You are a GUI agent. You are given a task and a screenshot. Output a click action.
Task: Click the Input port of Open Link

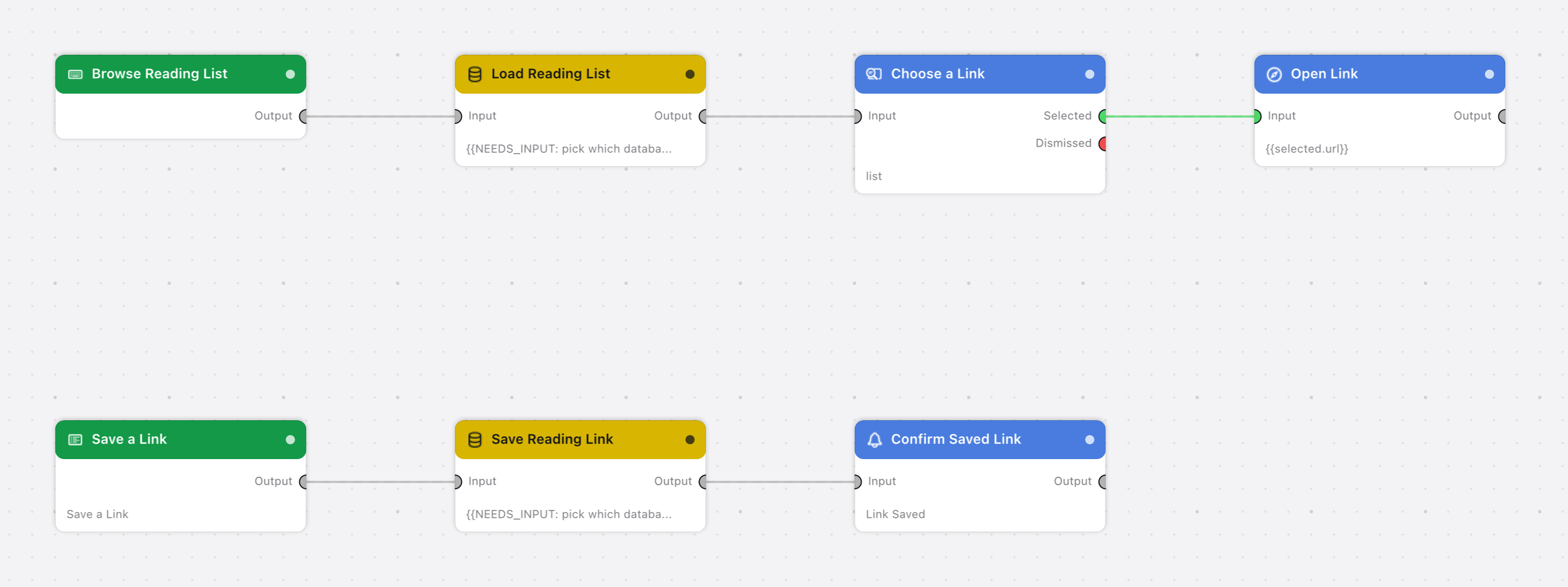(1257, 116)
